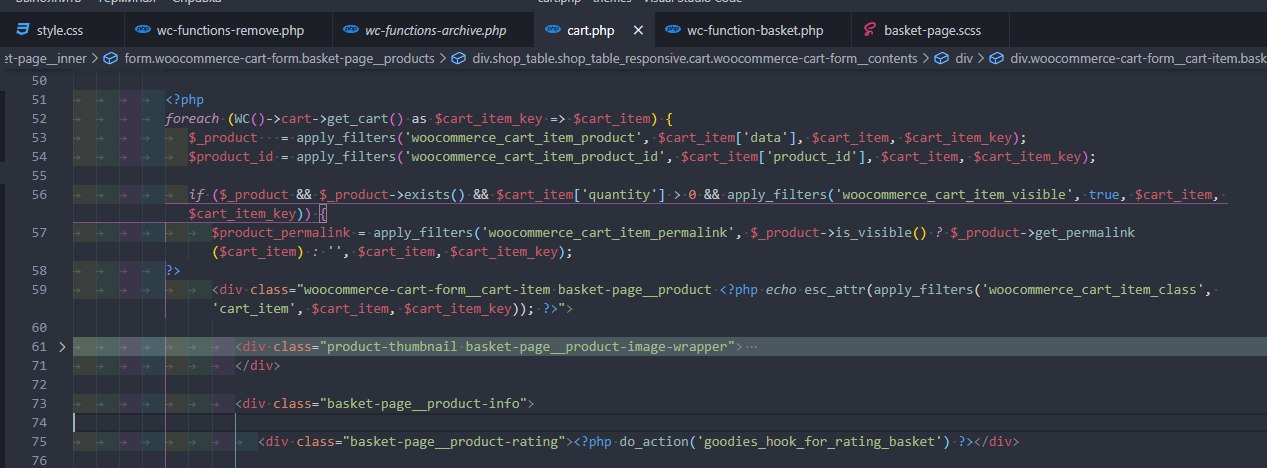Click 'goodies_hook_for_rating_basket' string on line 75
The width and height of the screenshot is (1267, 468).
click(821, 442)
